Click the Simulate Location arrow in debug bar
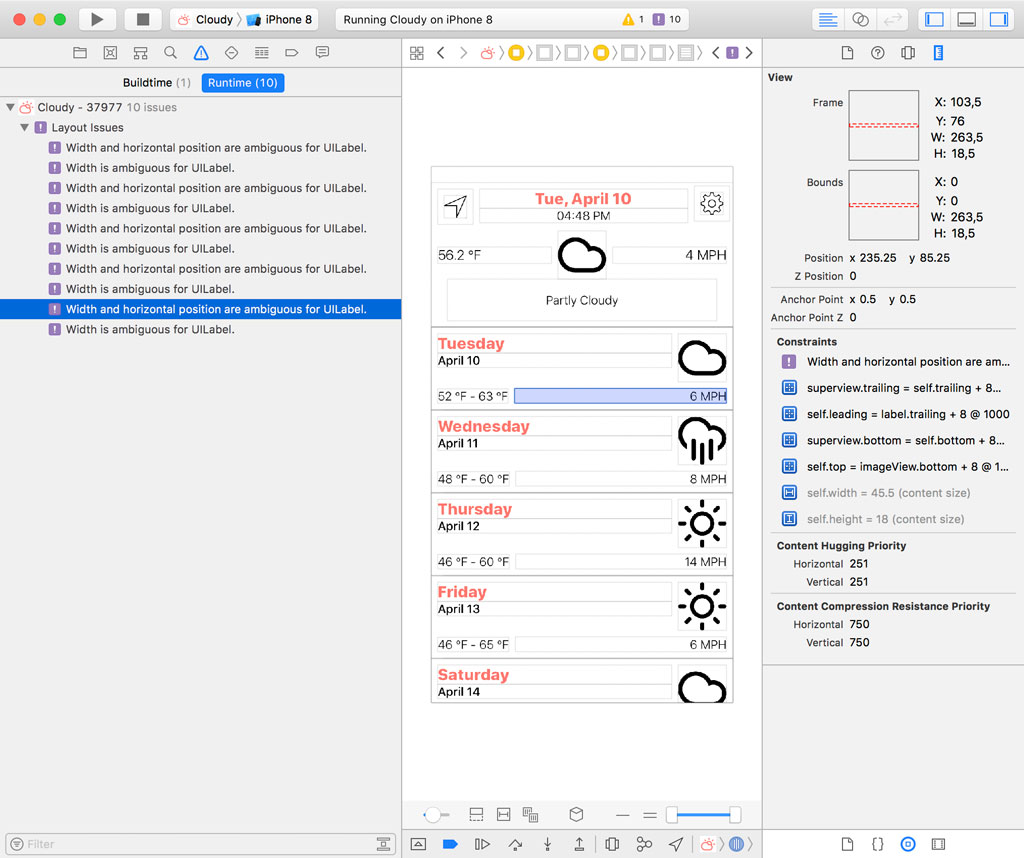 pos(676,844)
